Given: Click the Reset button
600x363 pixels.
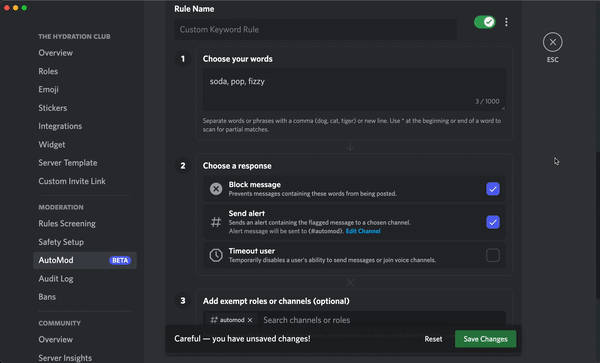Looking at the screenshot, I should pos(433,339).
